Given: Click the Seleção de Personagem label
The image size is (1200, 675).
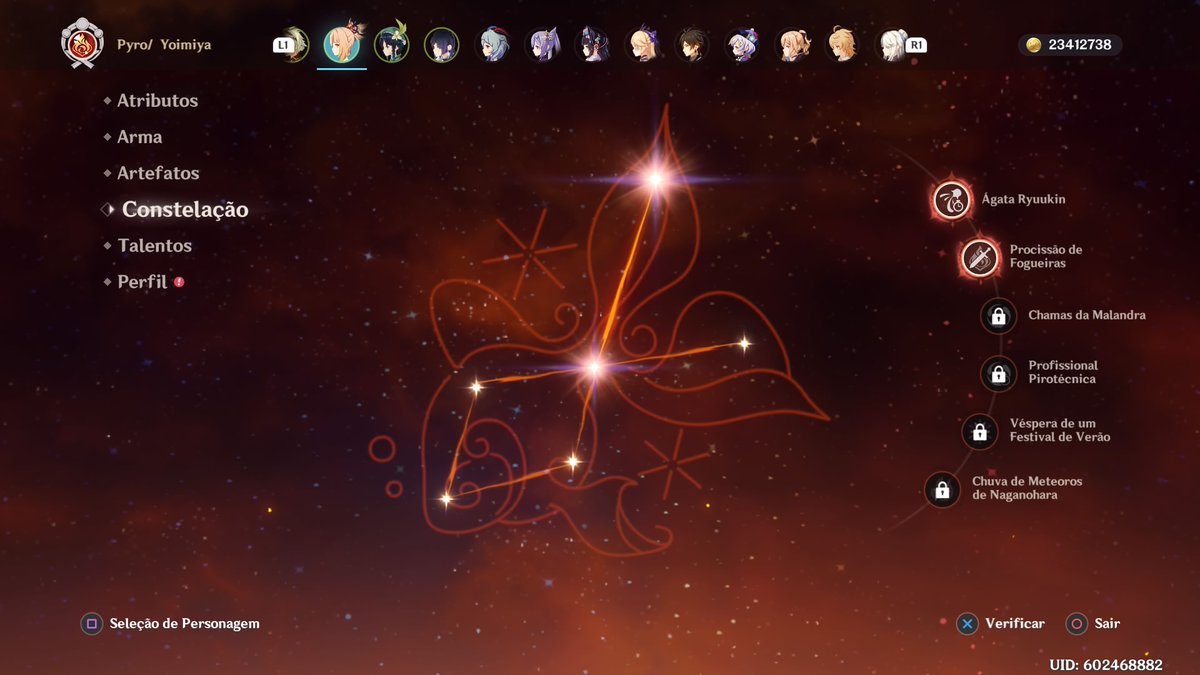Looking at the screenshot, I should point(184,623).
